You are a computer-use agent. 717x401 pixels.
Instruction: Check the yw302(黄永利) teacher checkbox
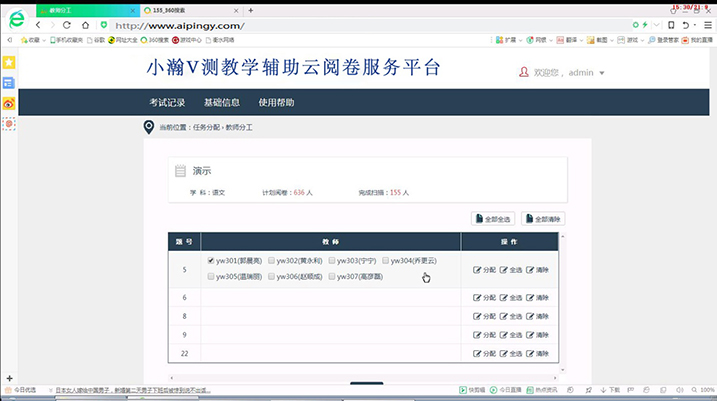pos(271,260)
